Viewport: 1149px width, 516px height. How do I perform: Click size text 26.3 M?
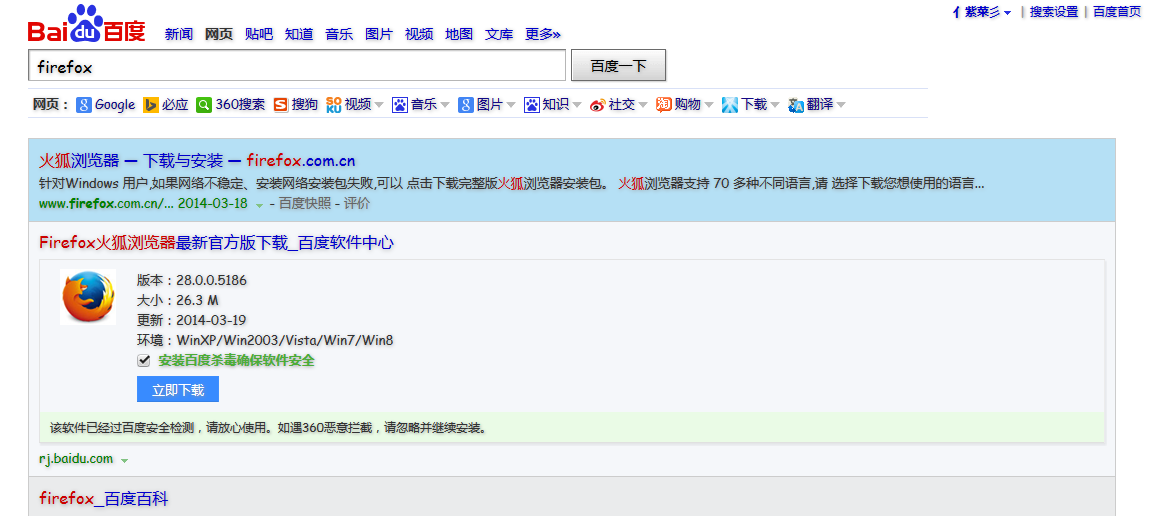point(198,300)
